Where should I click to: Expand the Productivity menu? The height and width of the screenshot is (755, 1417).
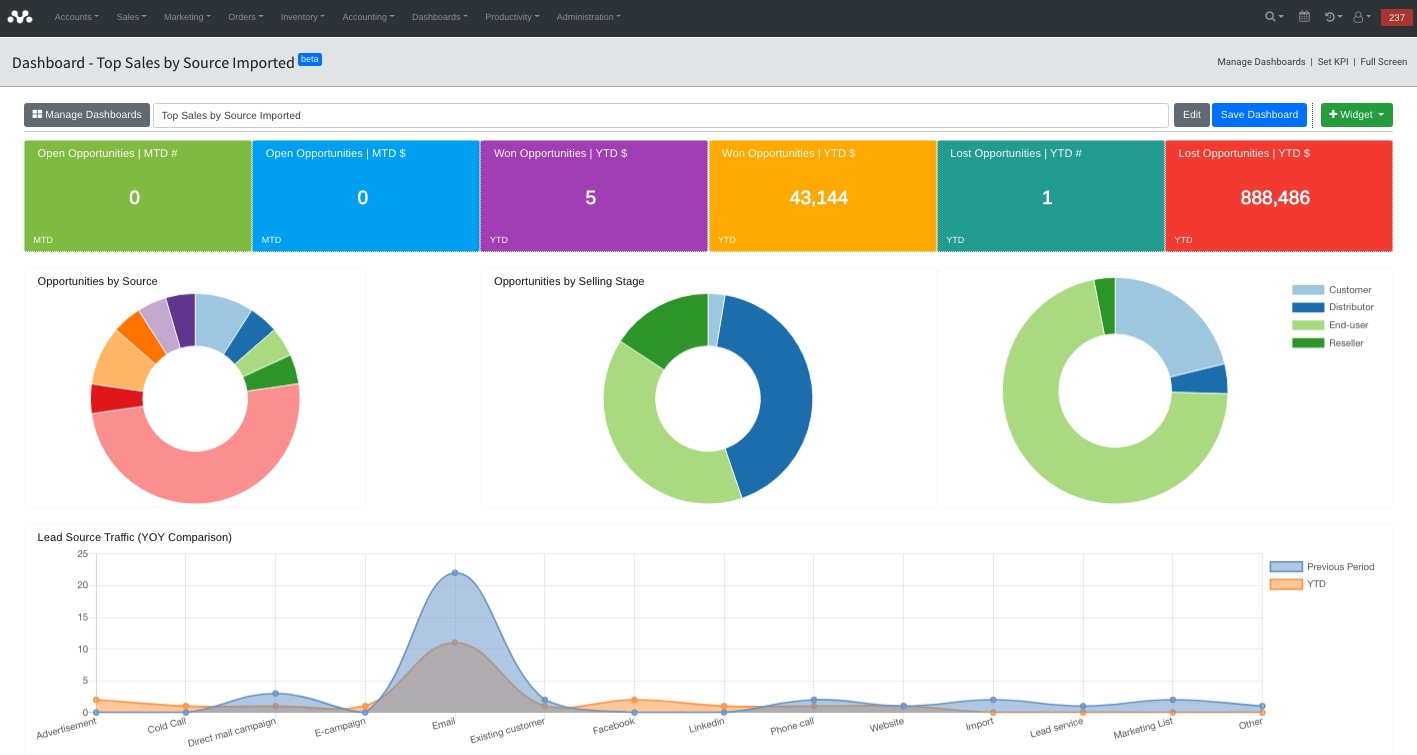(512, 17)
